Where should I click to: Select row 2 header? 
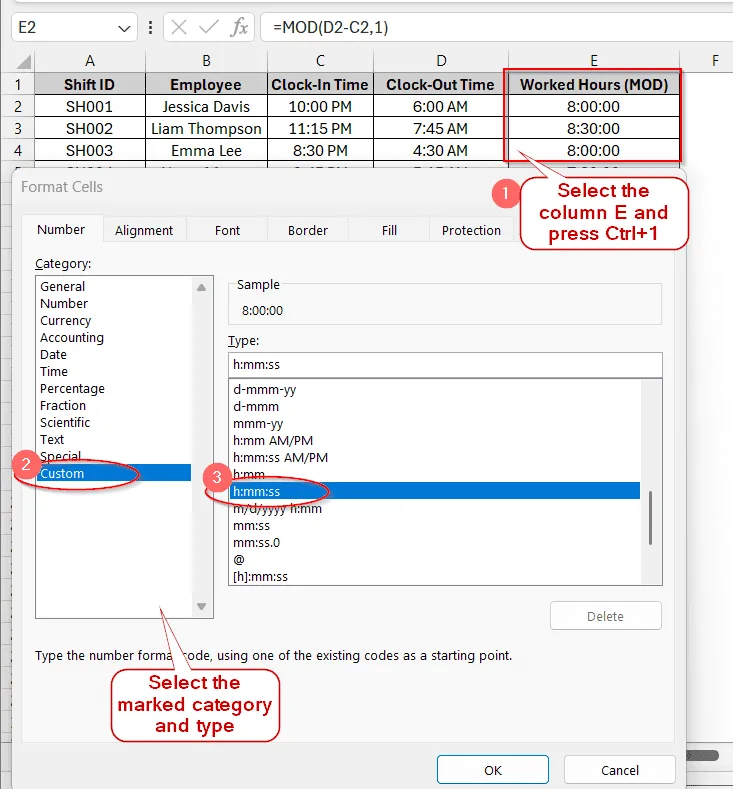(x=18, y=107)
